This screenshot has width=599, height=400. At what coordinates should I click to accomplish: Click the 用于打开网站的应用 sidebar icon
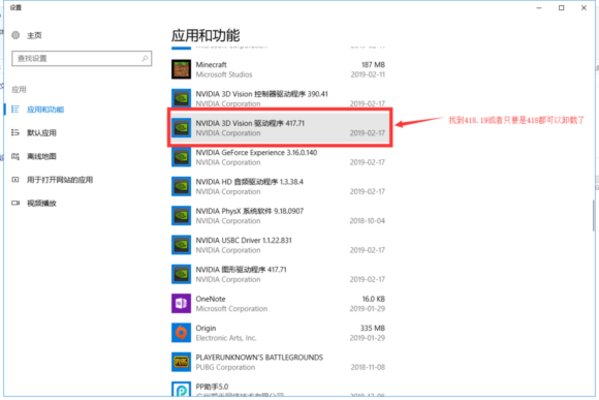[15, 180]
